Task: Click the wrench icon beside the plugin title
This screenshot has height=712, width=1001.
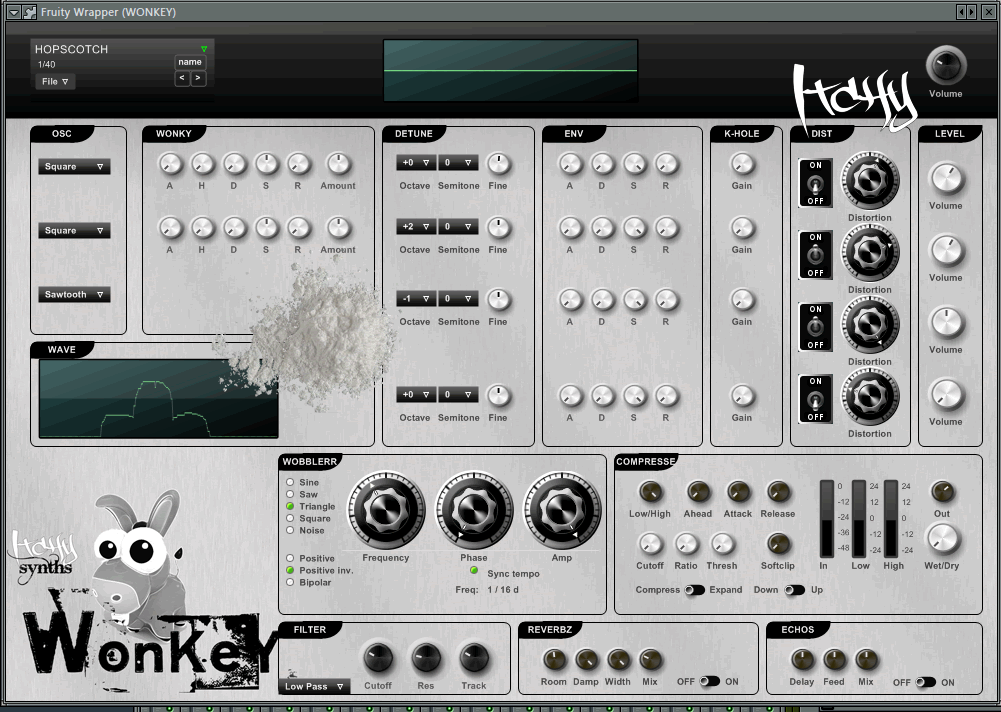Action: (30, 12)
